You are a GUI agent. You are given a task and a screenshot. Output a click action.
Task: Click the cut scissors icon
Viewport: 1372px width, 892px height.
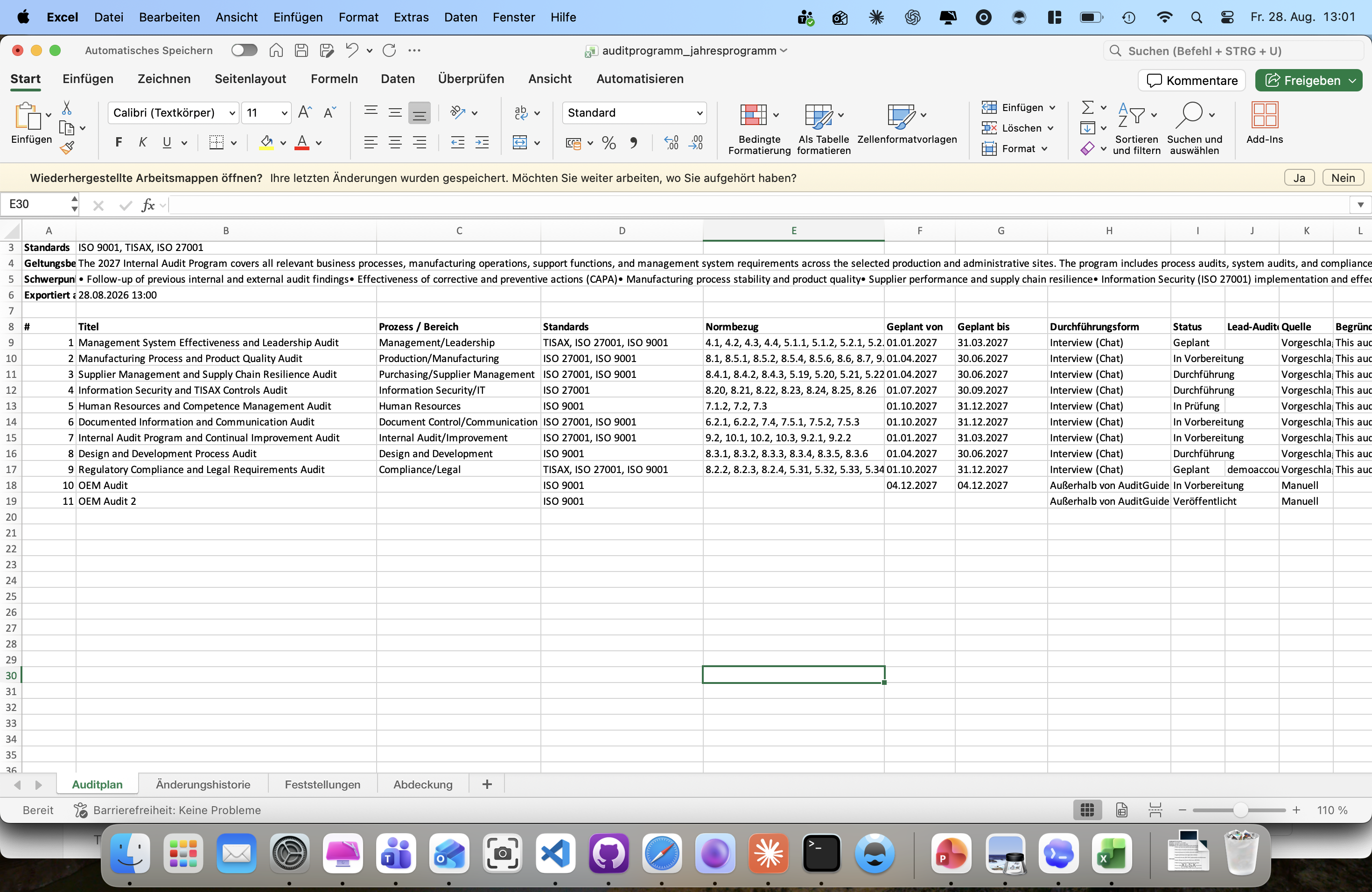click(x=67, y=108)
